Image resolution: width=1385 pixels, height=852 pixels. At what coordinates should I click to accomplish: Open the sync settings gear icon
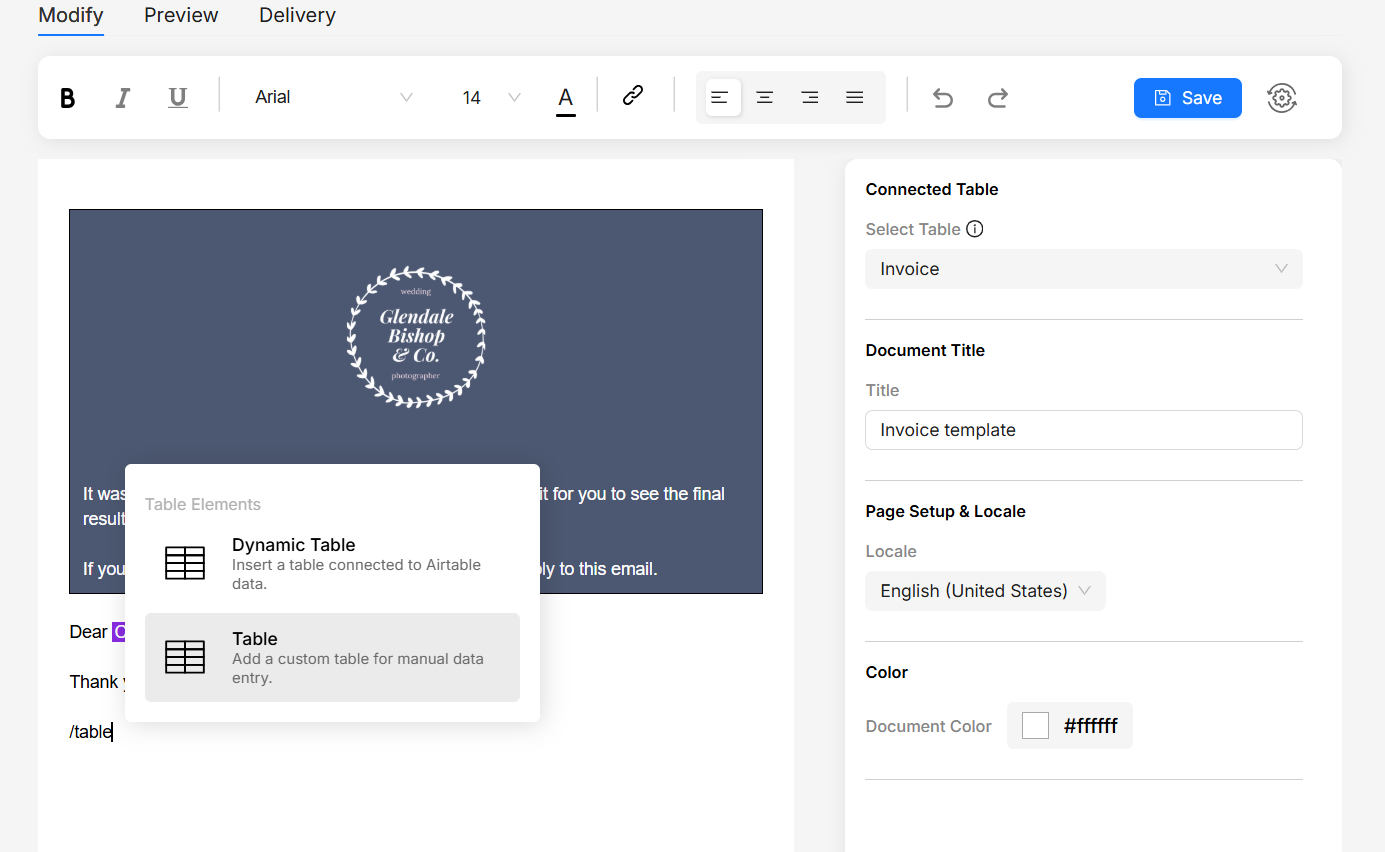click(x=1281, y=97)
